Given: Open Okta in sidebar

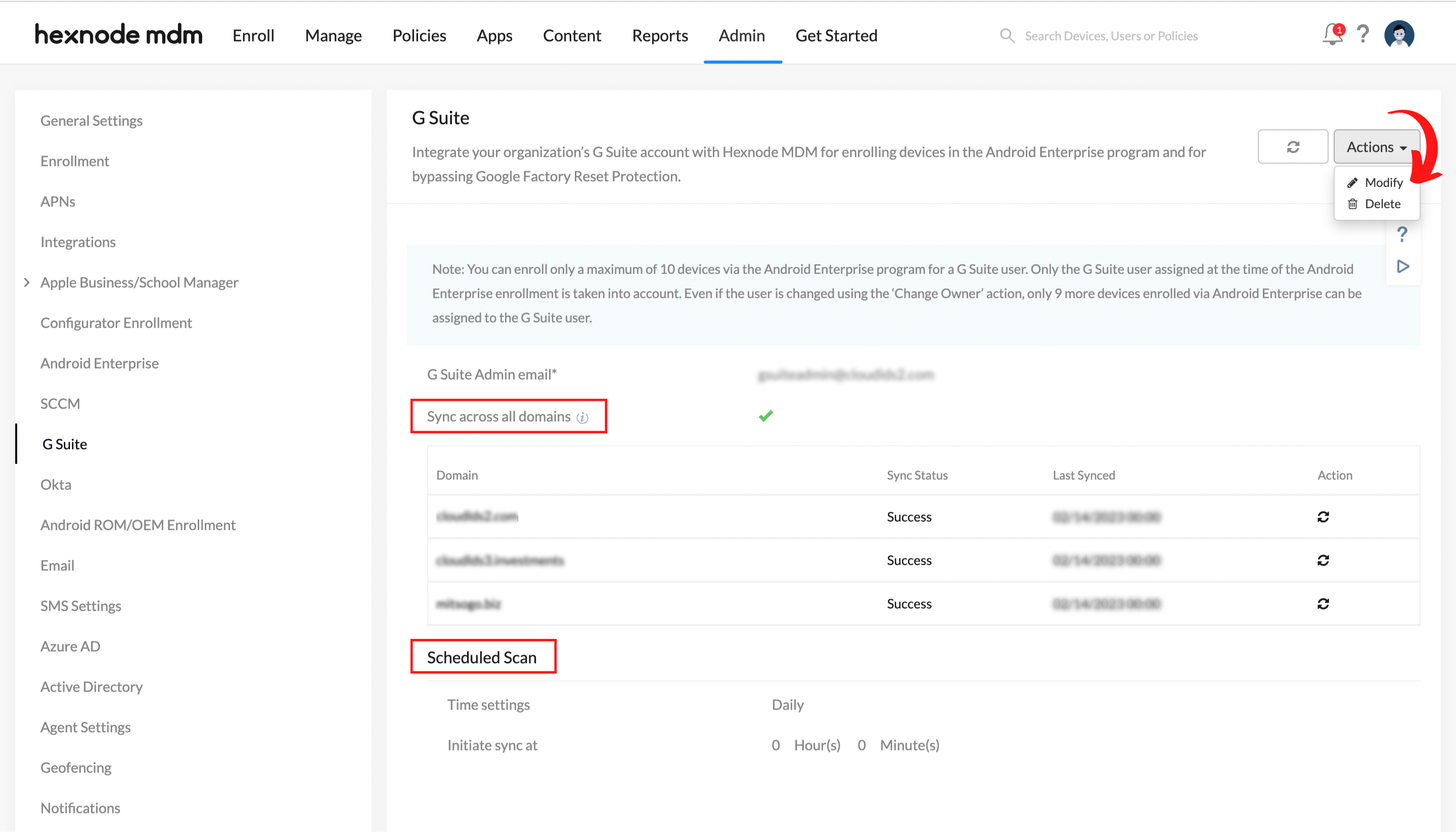Looking at the screenshot, I should [56, 485].
